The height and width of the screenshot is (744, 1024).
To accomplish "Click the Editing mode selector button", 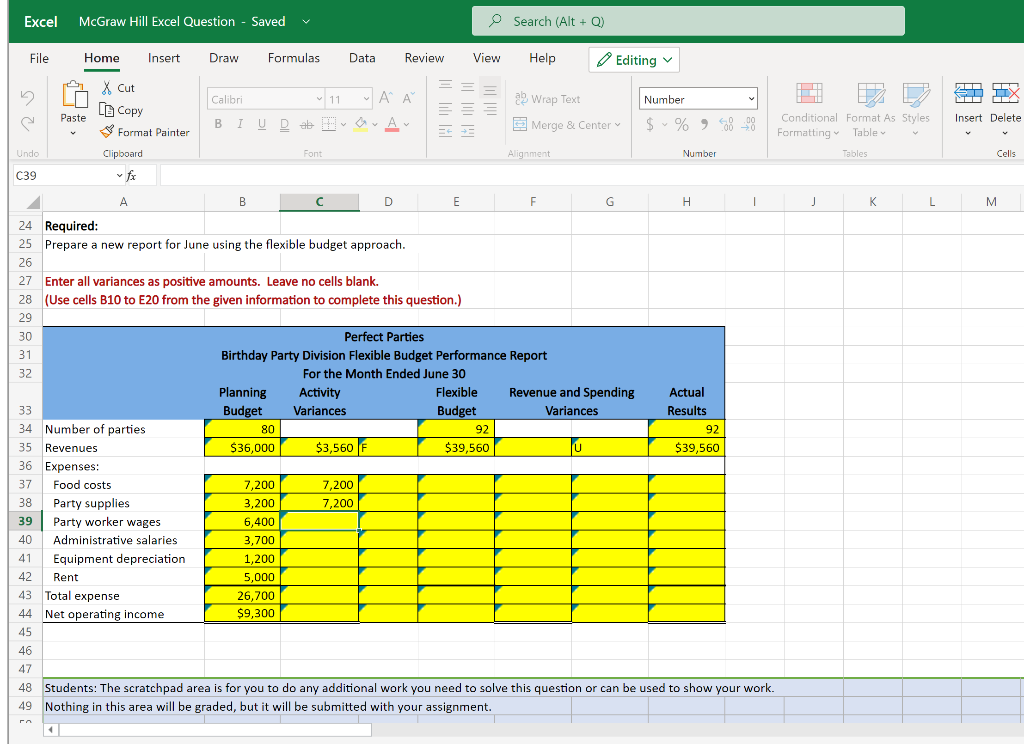I will tap(633, 59).
